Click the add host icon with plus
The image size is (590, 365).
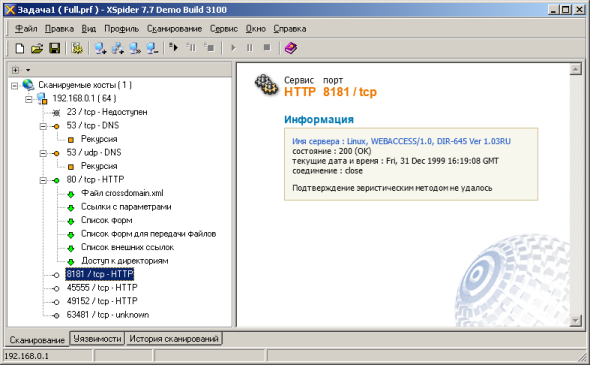pyautogui.click(x=100, y=48)
